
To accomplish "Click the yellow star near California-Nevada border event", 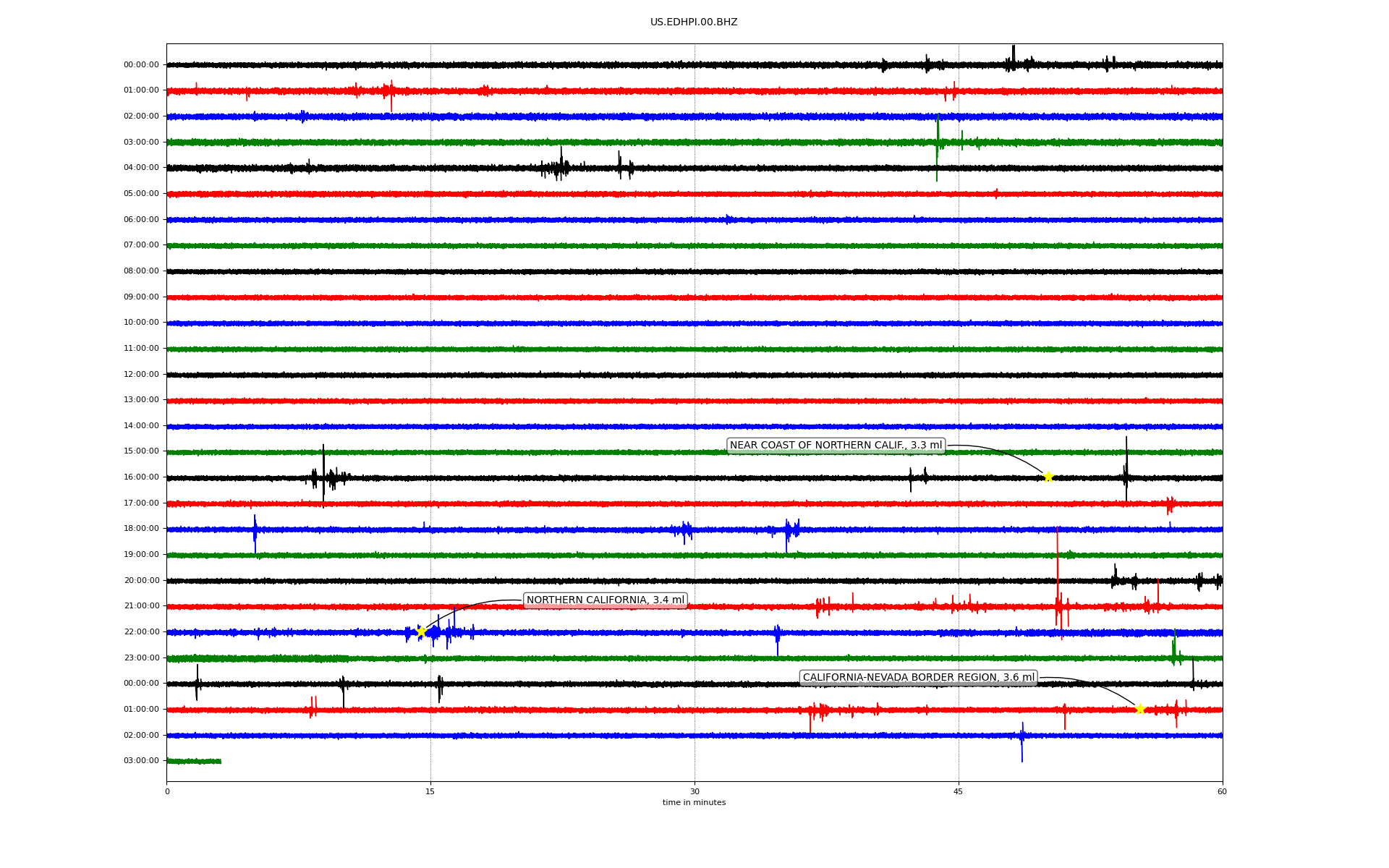I will (x=1140, y=709).
